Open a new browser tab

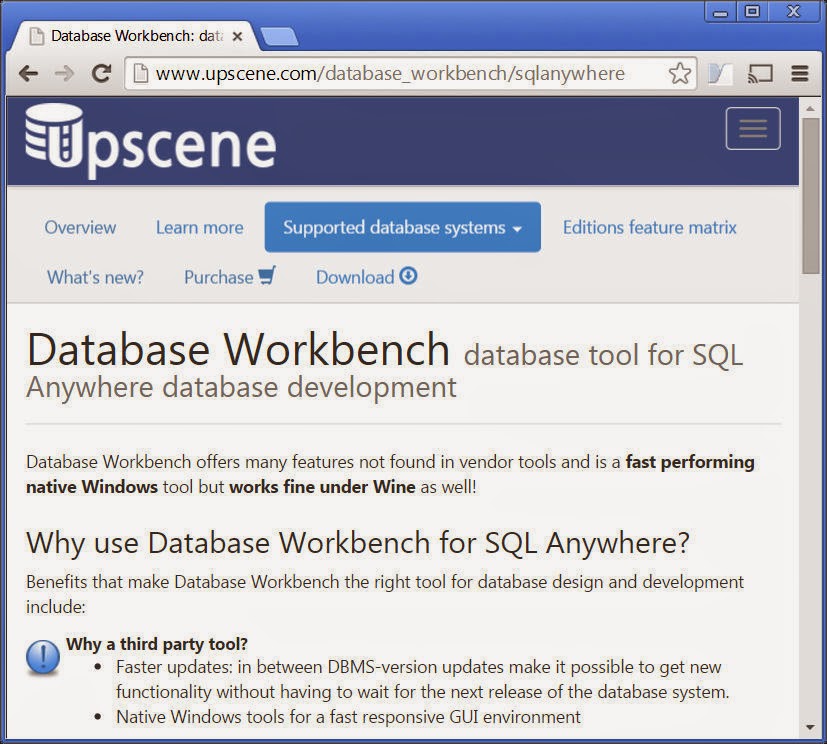(x=277, y=34)
